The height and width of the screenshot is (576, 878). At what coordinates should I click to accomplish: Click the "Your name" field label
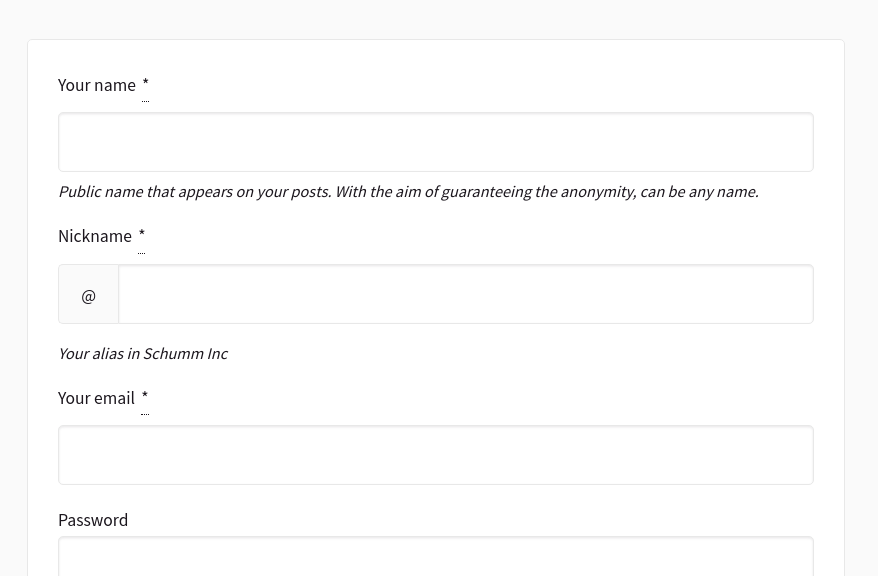pos(97,85)
